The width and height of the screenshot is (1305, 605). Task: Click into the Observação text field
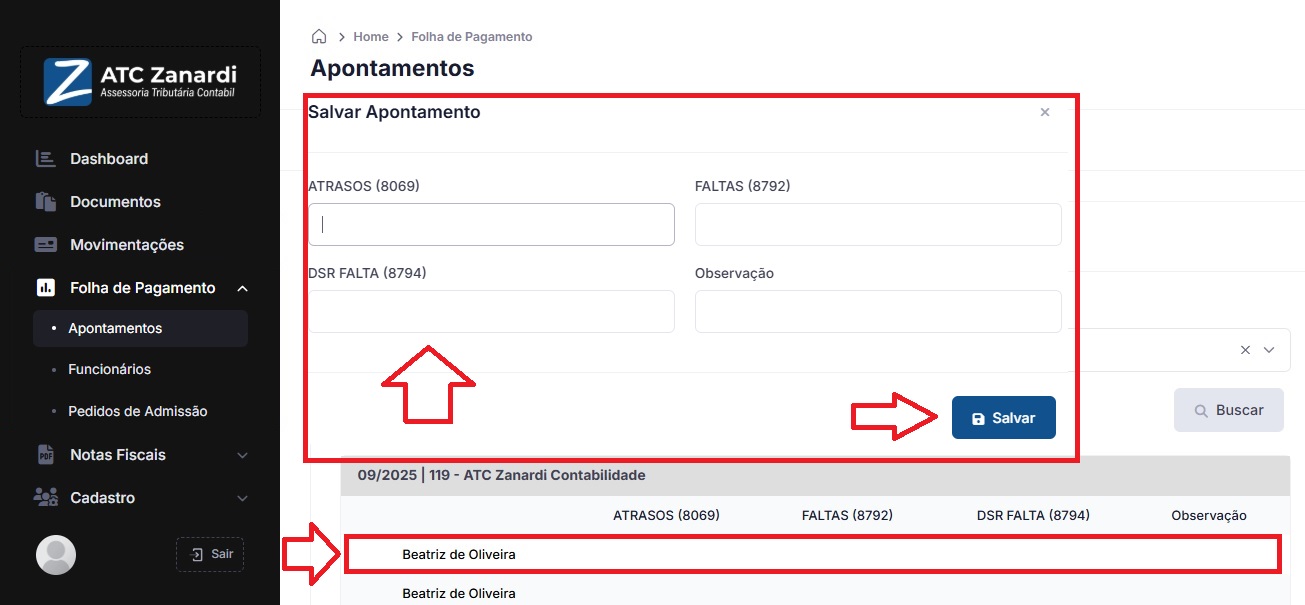coord(877,312)
